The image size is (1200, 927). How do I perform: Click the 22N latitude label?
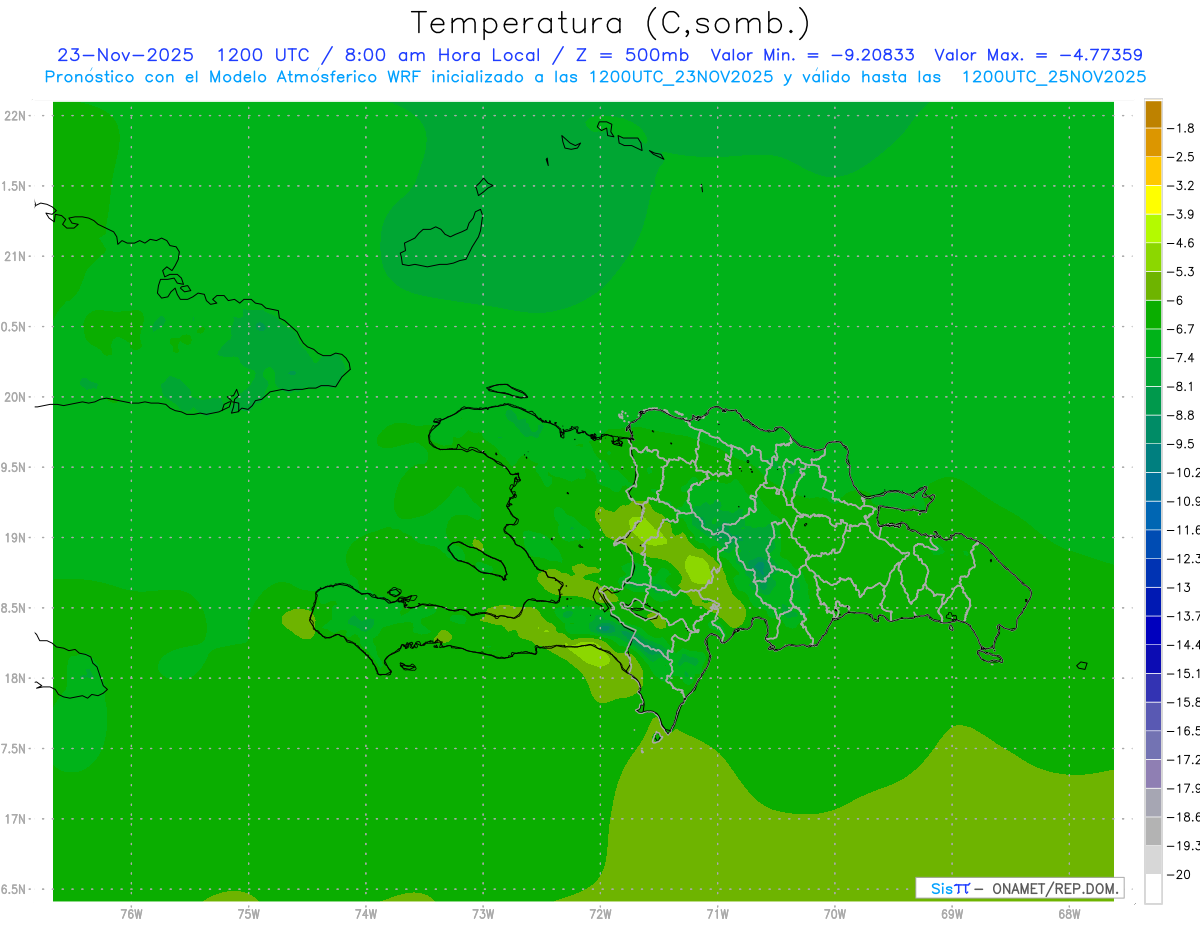pyautogui.click(x=14, y=115)
